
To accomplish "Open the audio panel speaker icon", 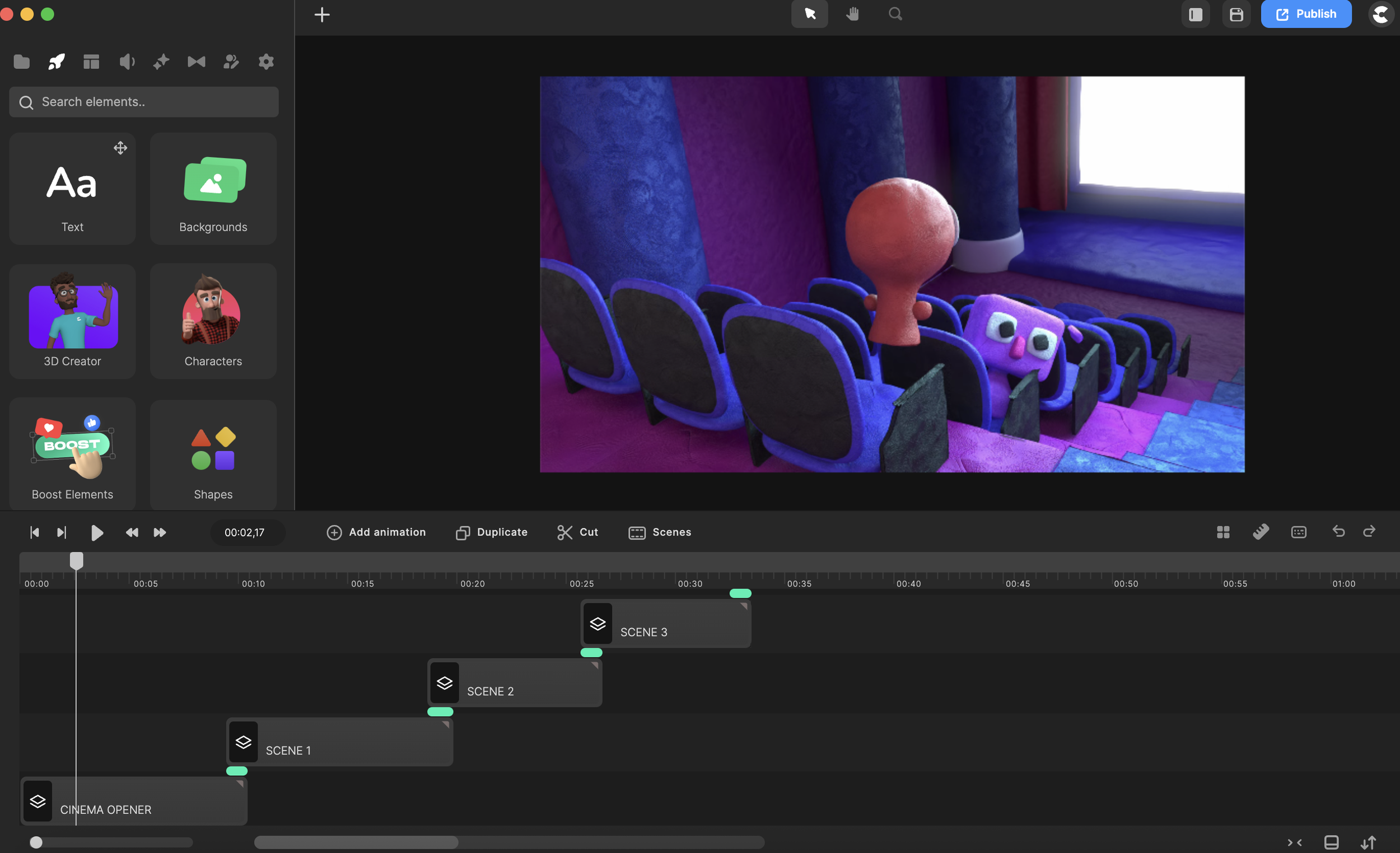I will pyautogui.click(x=127, y=62).
